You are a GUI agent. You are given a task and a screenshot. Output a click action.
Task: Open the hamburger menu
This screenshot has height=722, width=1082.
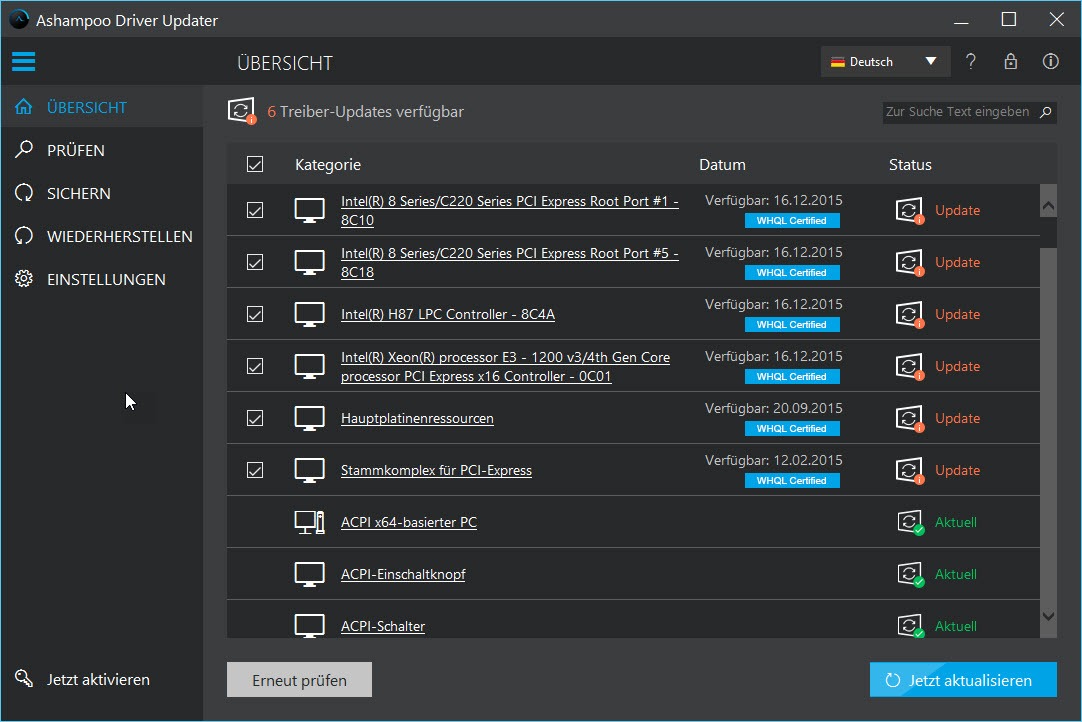coord(23,61)
